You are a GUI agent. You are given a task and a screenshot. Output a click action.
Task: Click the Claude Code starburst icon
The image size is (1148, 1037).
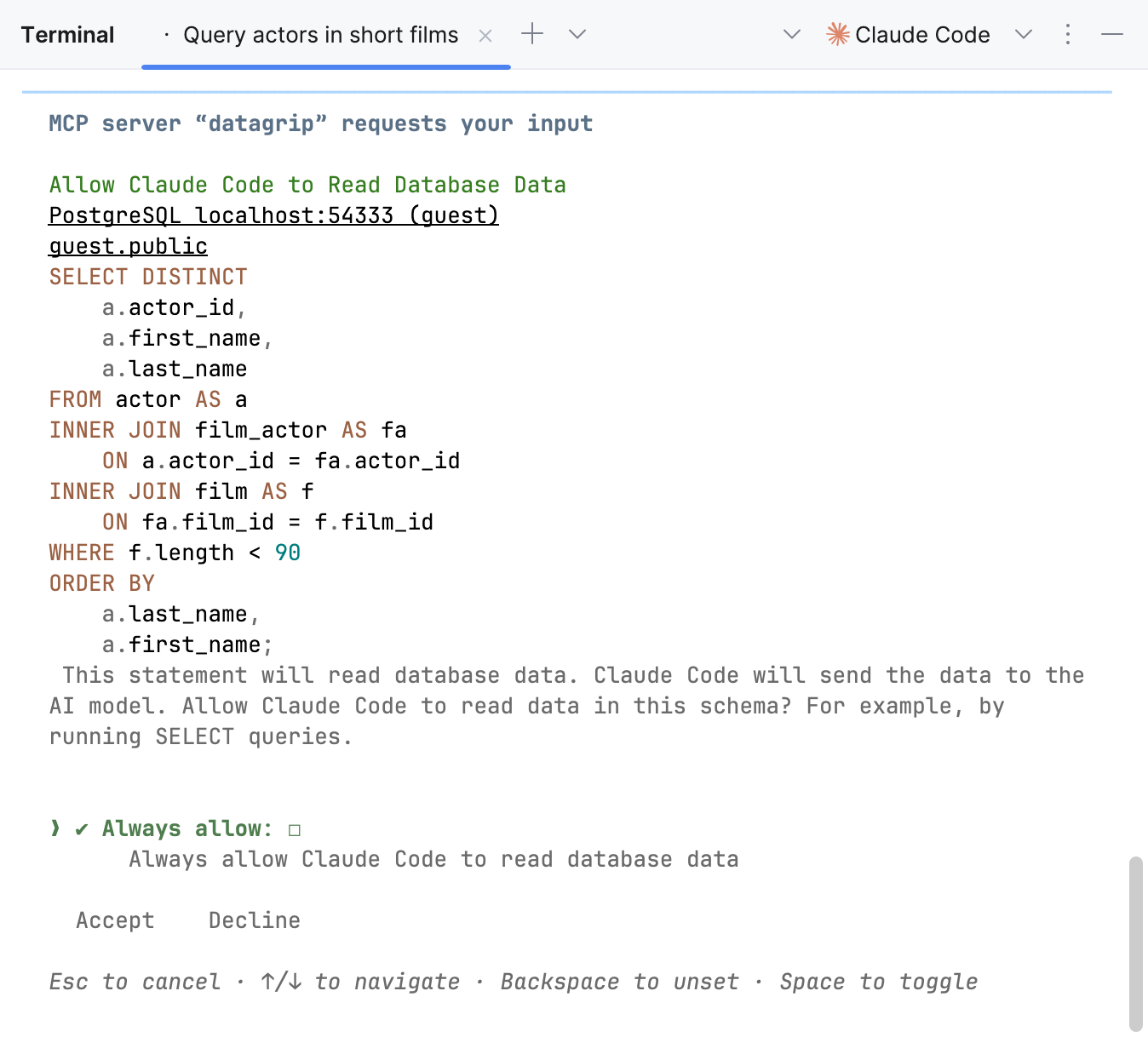click(838, 34)
